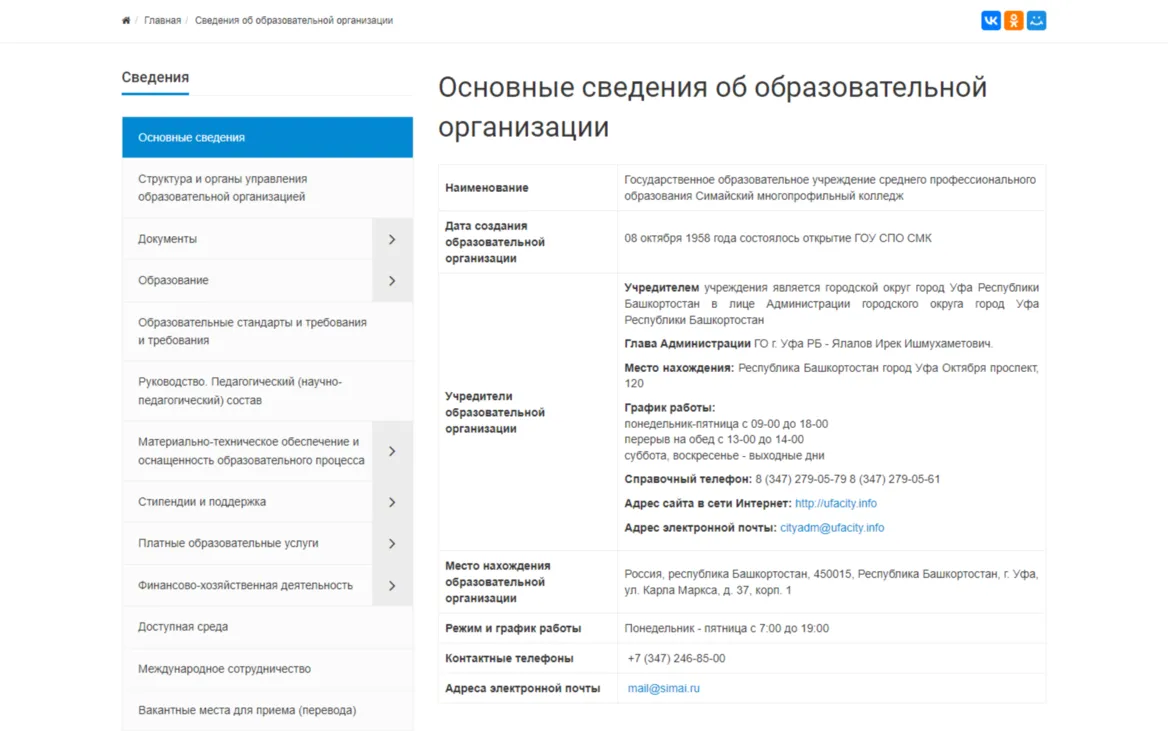
Task: Open Документы menu item
Action: point(247,238)
